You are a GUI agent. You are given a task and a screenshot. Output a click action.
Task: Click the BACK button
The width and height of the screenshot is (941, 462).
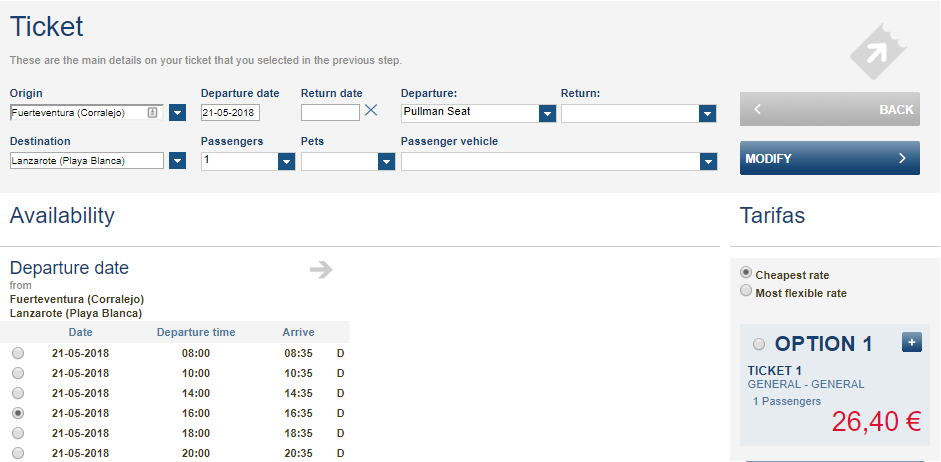[829, 109]
